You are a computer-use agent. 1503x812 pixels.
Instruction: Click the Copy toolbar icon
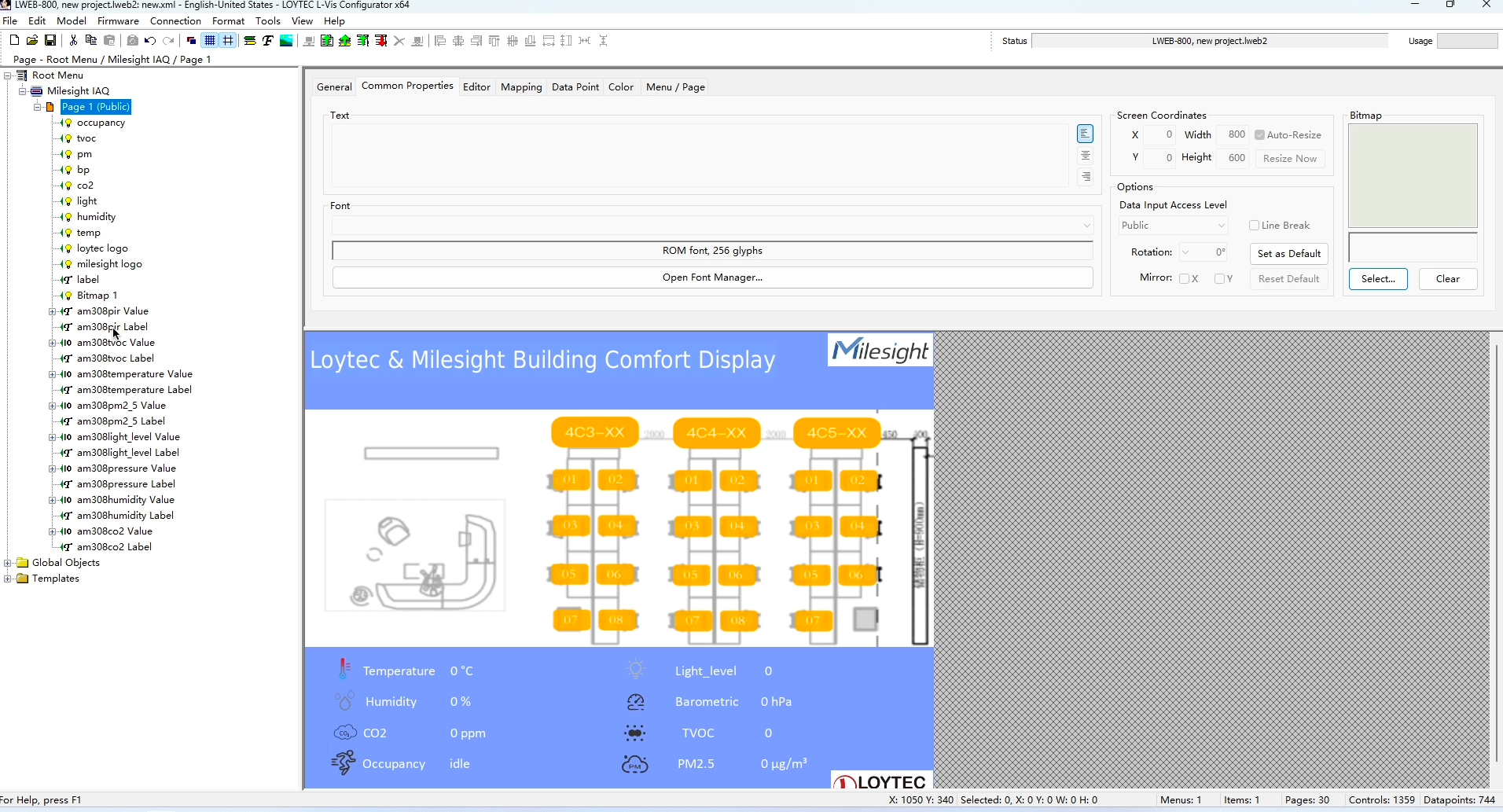click(x=91, y=41)
